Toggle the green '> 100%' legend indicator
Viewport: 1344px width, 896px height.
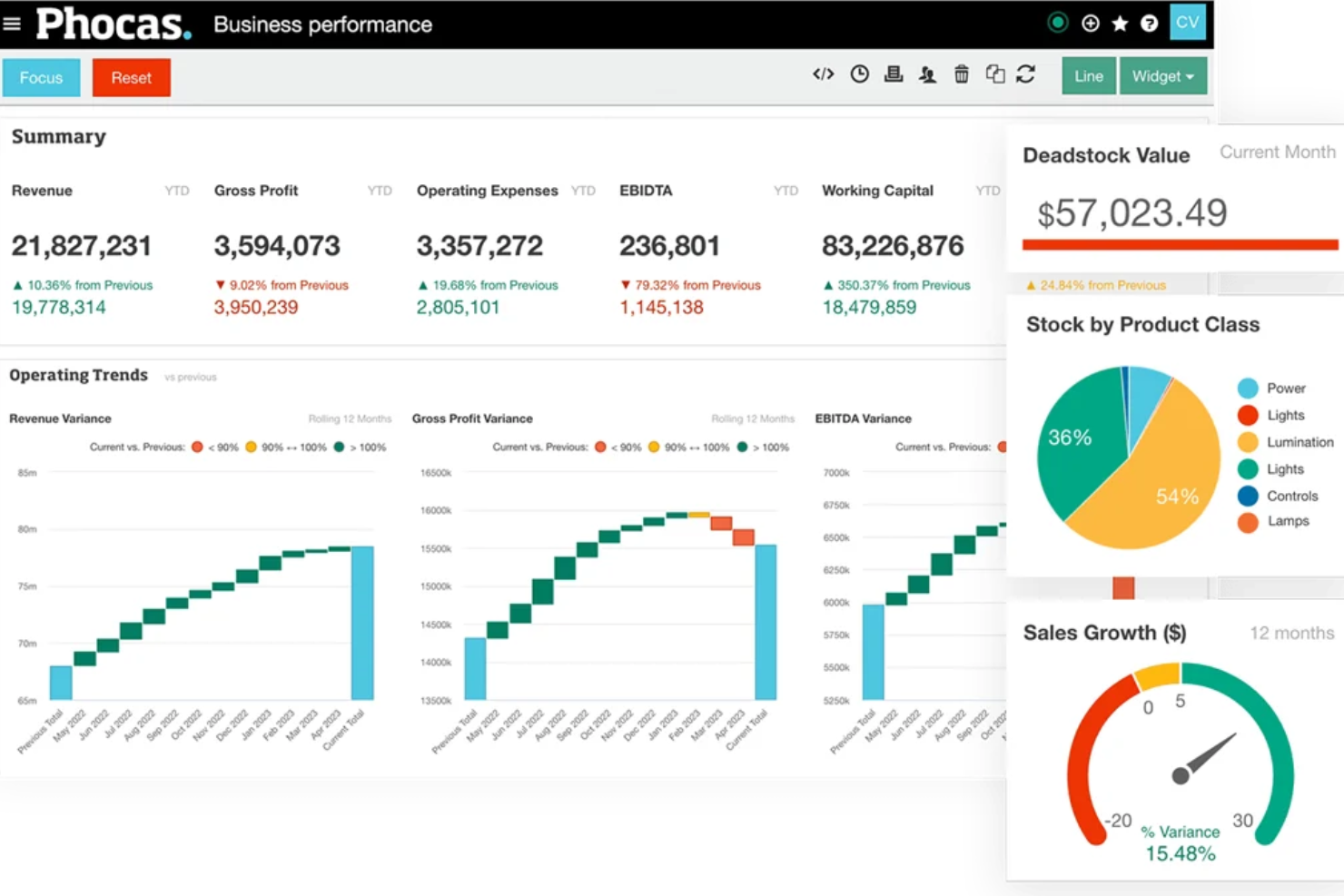340,447
